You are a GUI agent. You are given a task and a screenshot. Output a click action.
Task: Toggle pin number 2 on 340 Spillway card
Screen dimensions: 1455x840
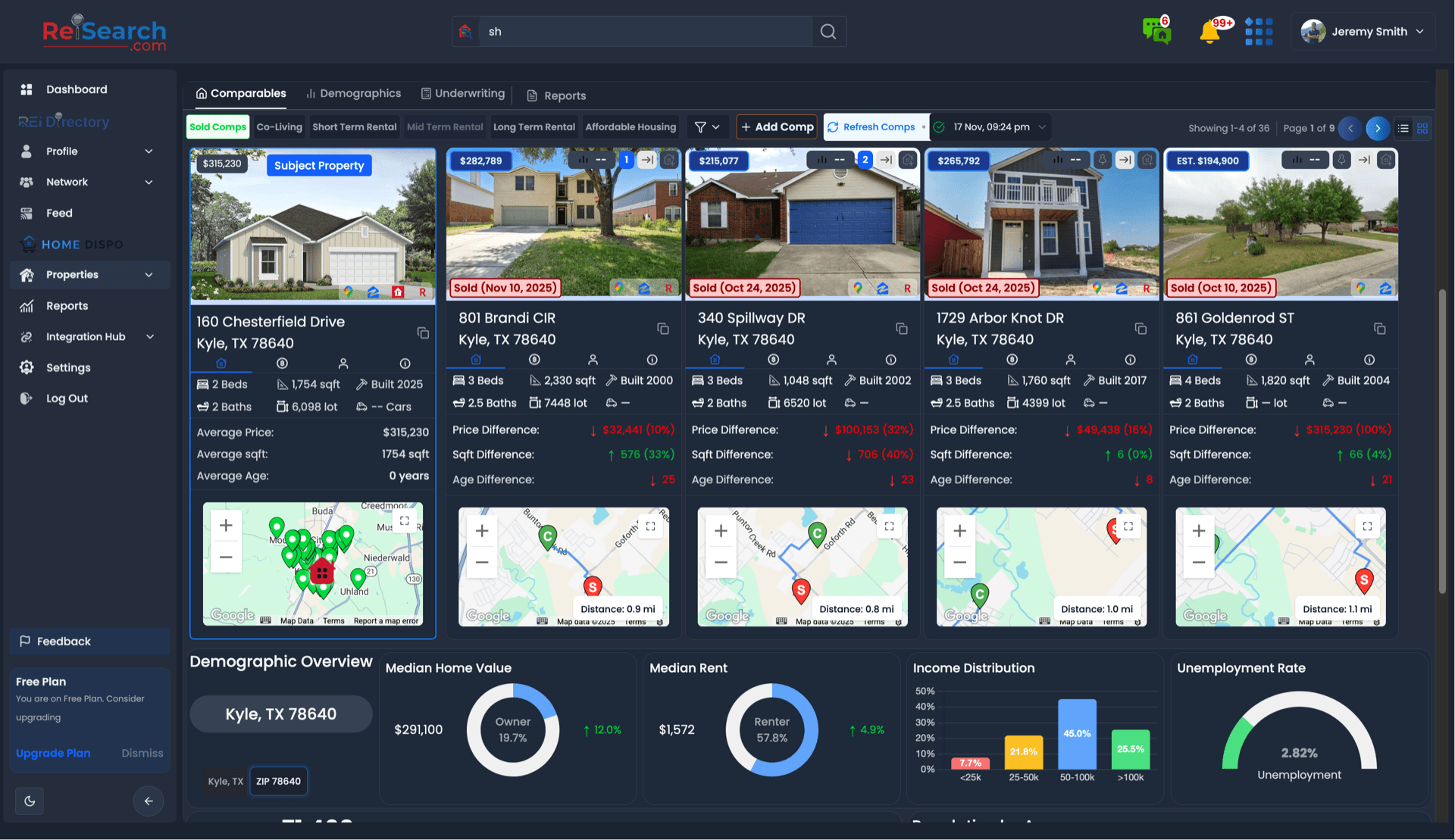point(865,160)
